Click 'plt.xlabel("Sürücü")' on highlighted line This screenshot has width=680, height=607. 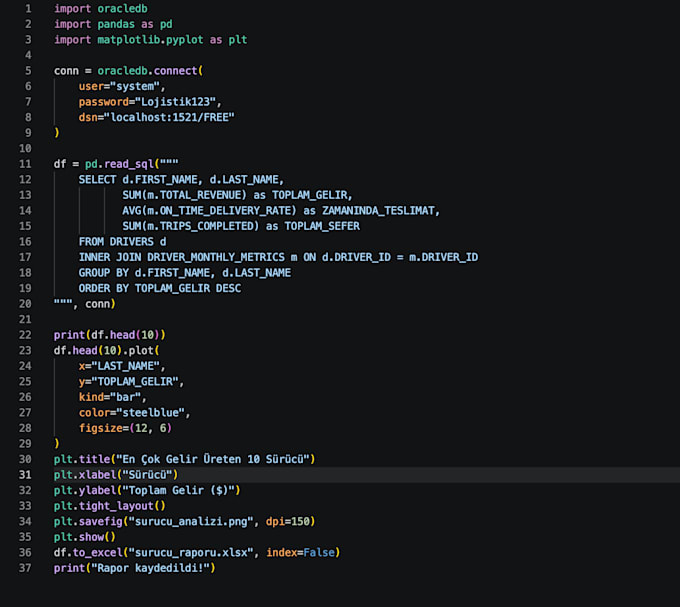coord(116,475)
